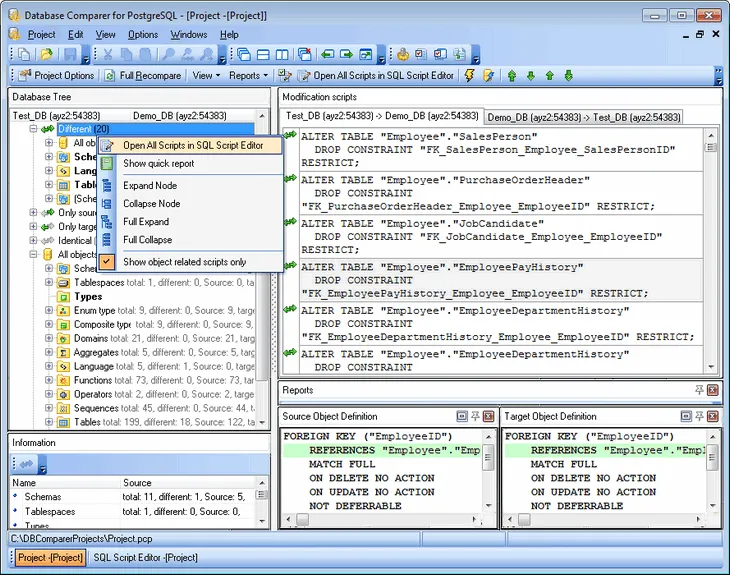The width and height of the screenshot is (730, 575).
Task: Expand the Sequences tree node
Action: coord(49,408)
